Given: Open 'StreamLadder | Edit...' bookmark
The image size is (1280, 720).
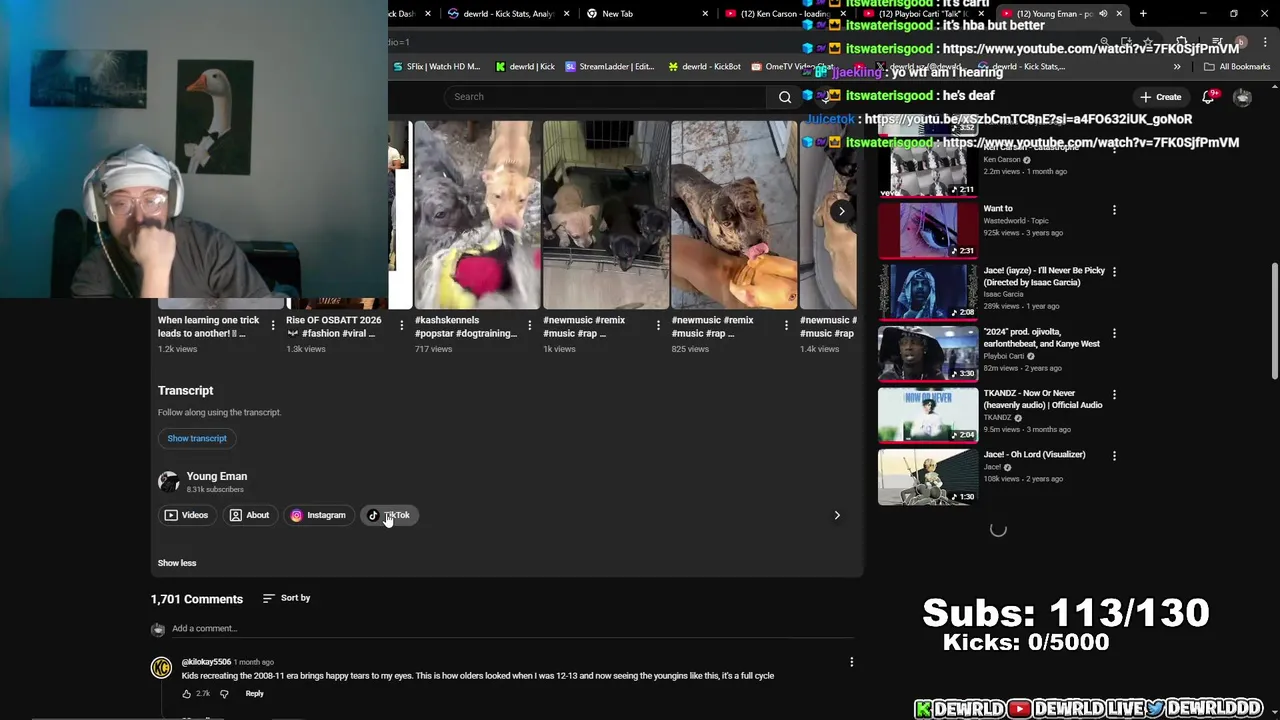Looking at the screenshot, I should [x=609, y=67].
